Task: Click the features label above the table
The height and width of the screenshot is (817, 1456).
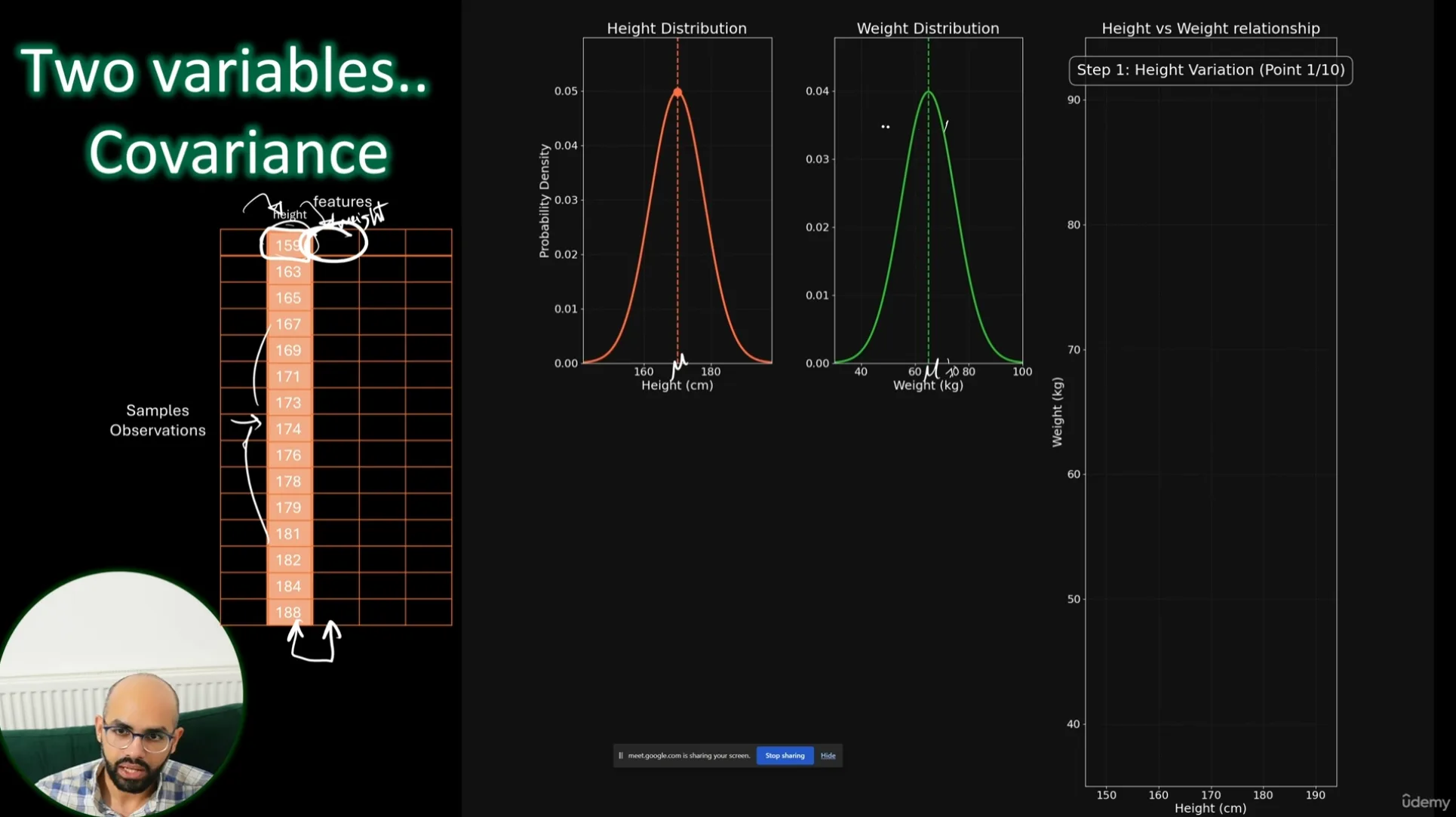Action: (342, 201)
